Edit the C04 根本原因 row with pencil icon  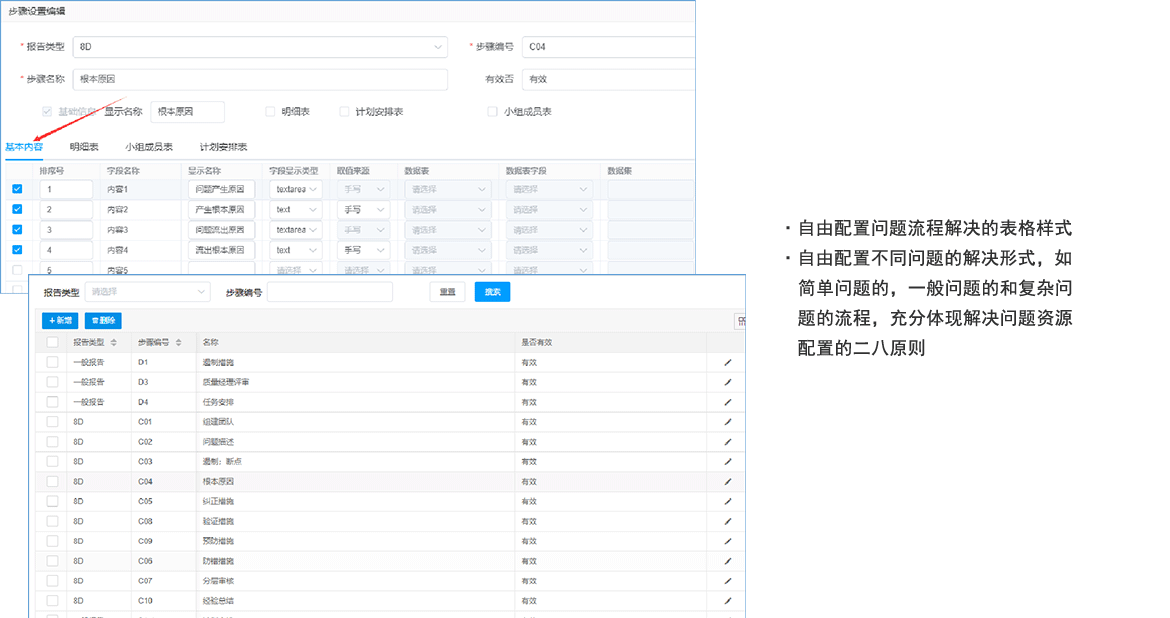click(x=728, y=481)
